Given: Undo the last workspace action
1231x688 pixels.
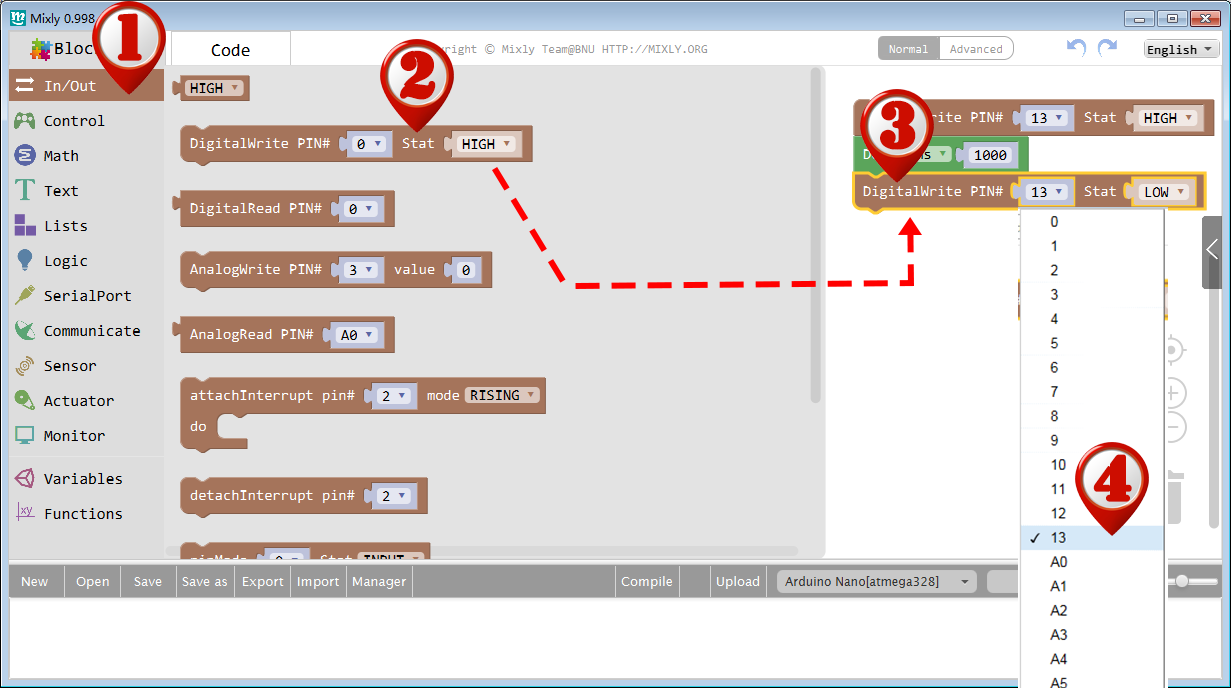Looking at the screenshot, I should pos(1076,48).
